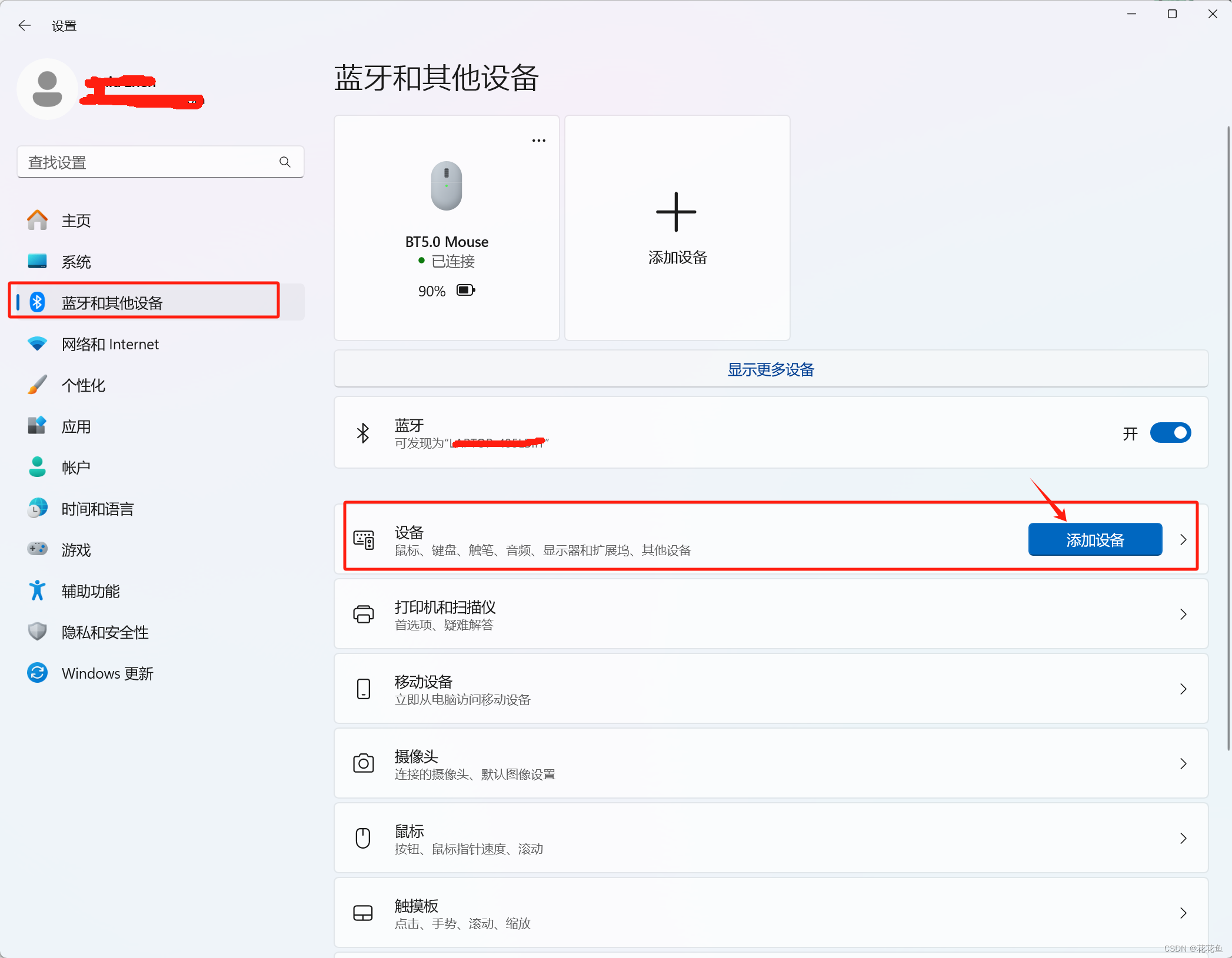Open 网络和 Internet in sidebar
The height and width of the screenshot is (958, 1232).
pos(110,344)
